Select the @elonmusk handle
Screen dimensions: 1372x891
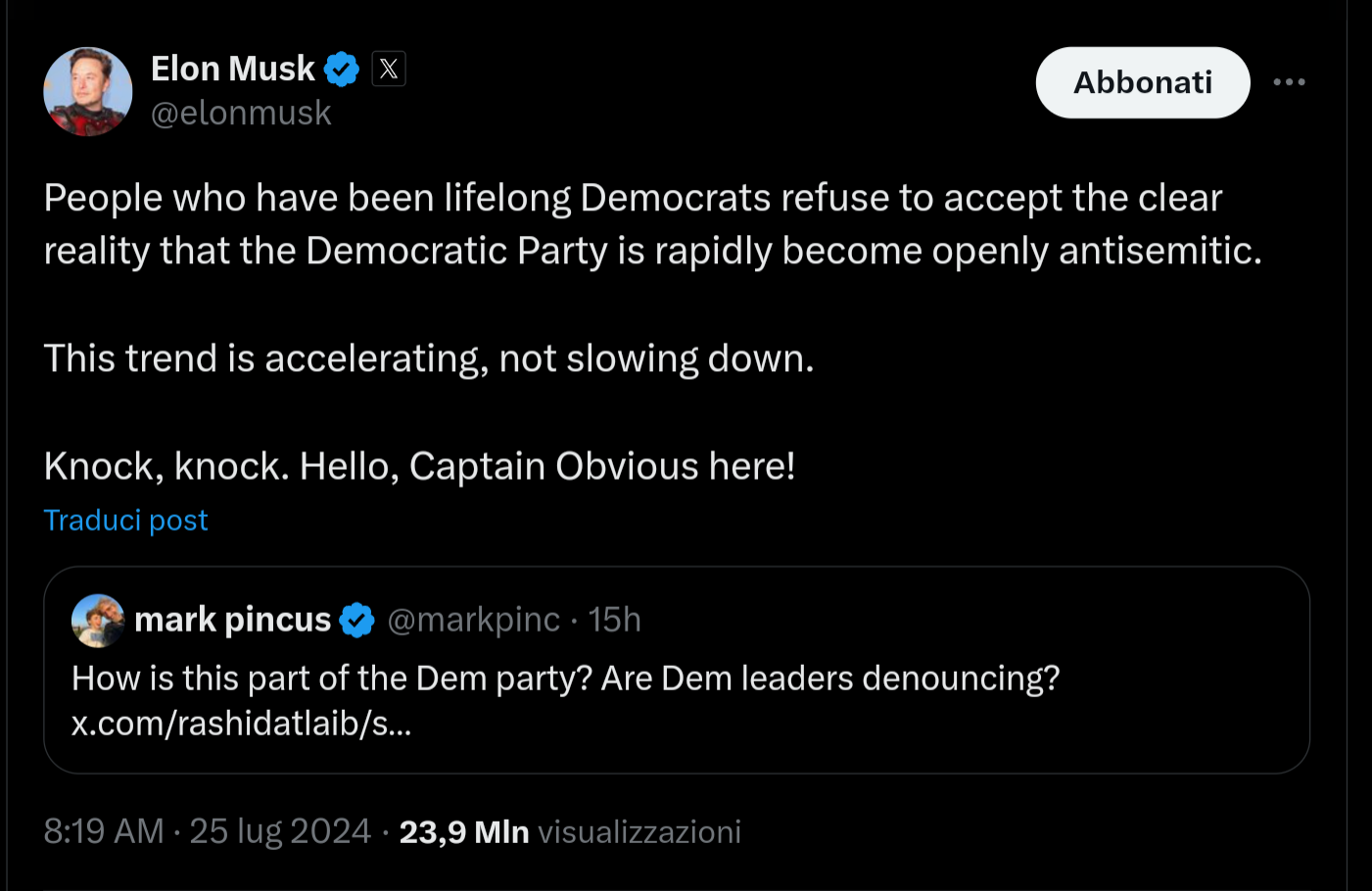[x=241, y=113]
